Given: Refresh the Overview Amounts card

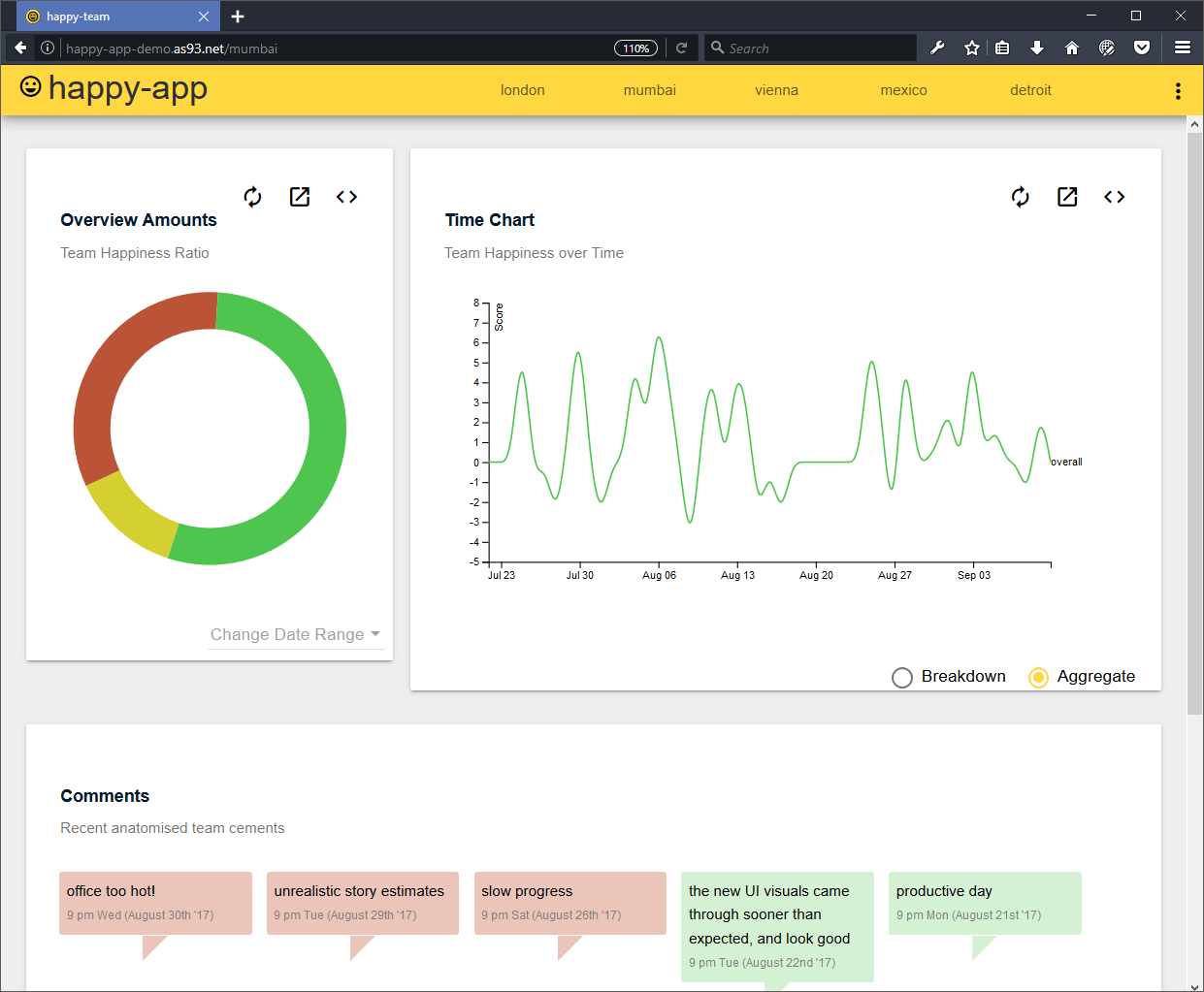Looking at the screenshot, I should pos(252,197).
